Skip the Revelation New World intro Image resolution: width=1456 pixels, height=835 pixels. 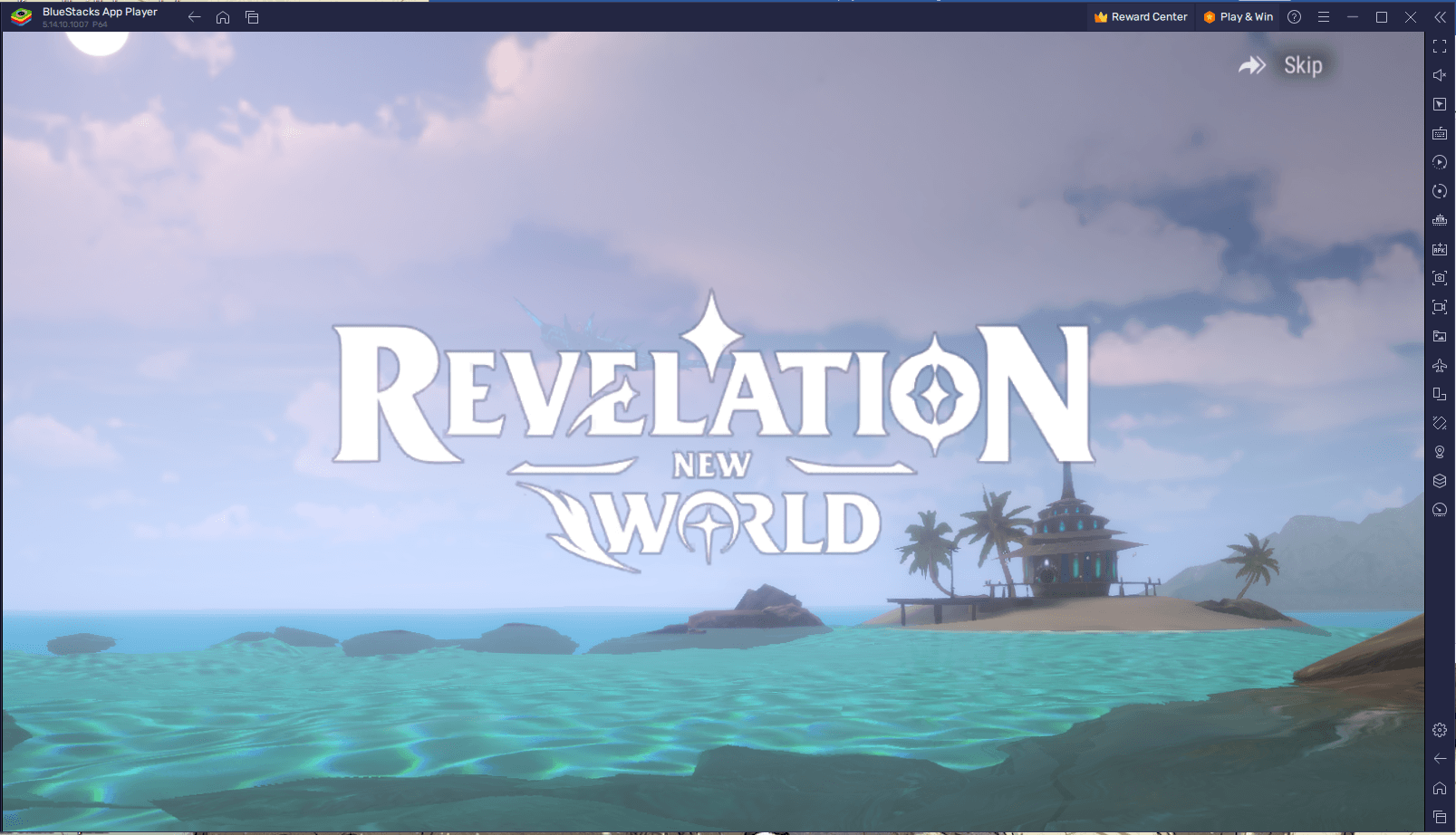(1281, 65)
